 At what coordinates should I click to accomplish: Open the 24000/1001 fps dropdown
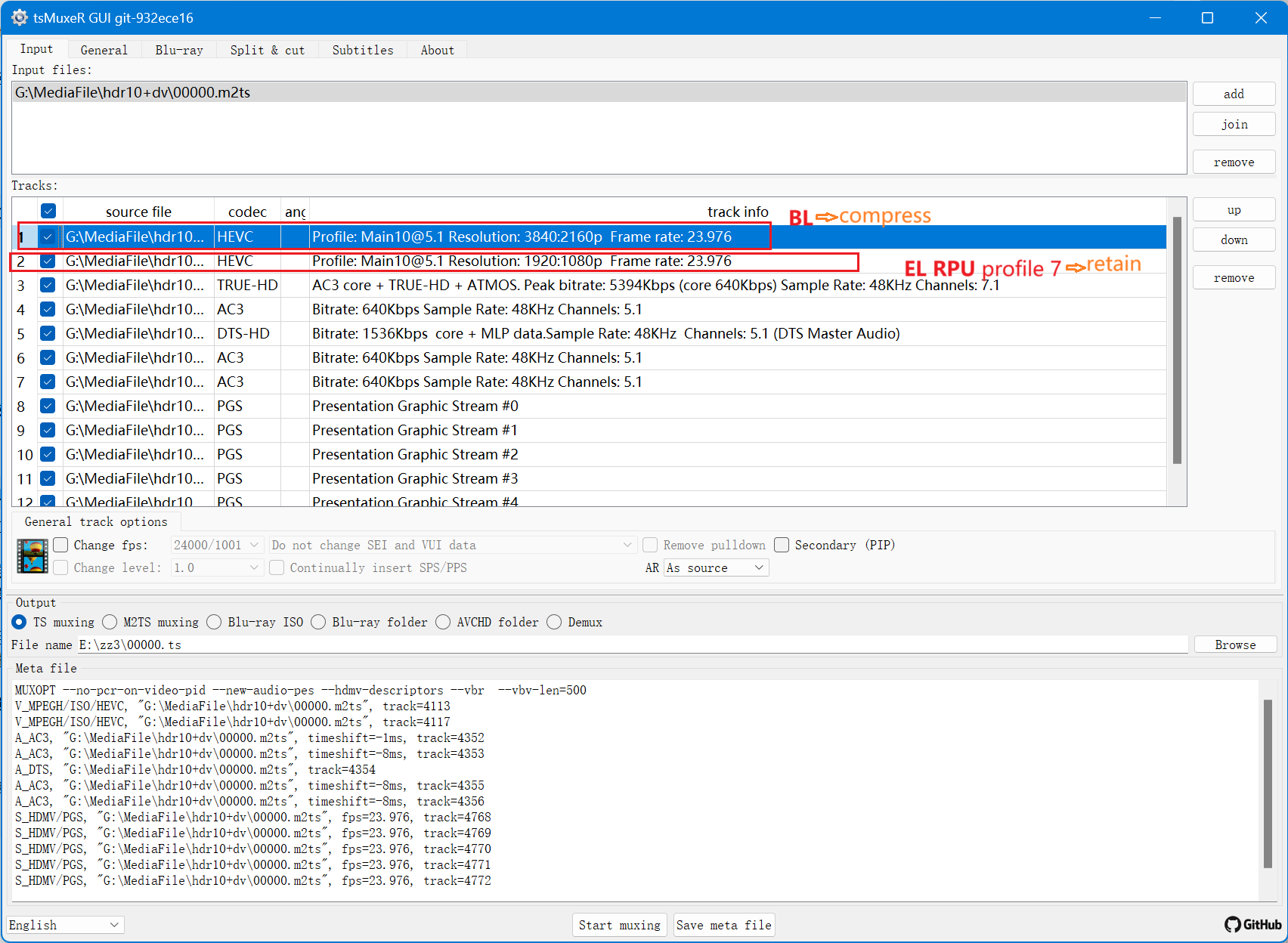point(217,545)
